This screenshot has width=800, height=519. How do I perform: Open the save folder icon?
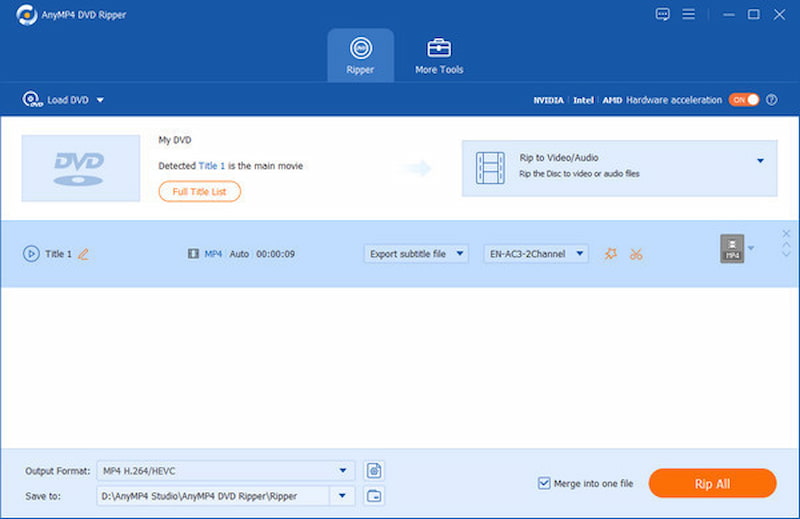coord(375,496)
